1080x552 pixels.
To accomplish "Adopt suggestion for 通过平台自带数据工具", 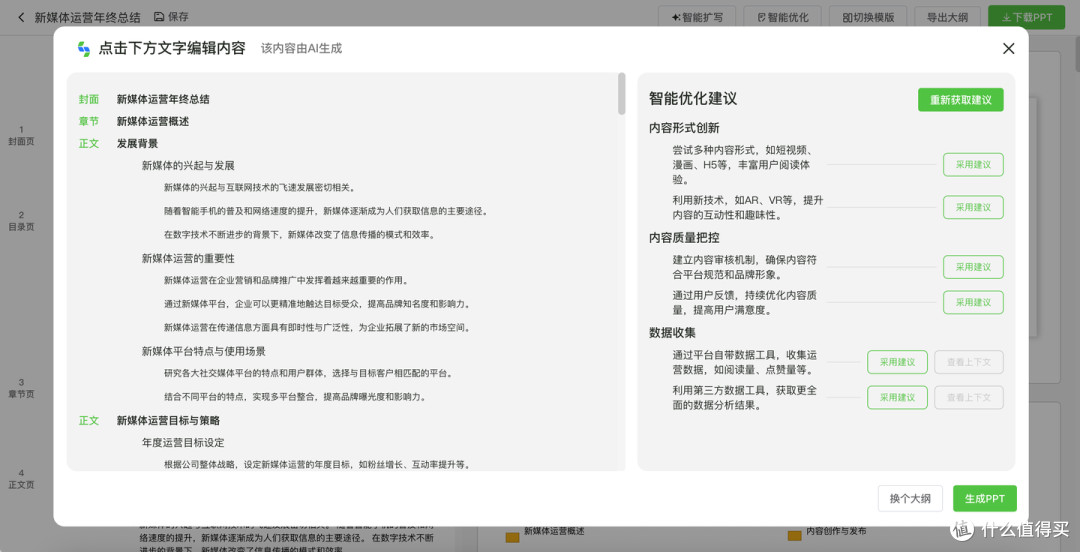I will (x=897, y=362).
